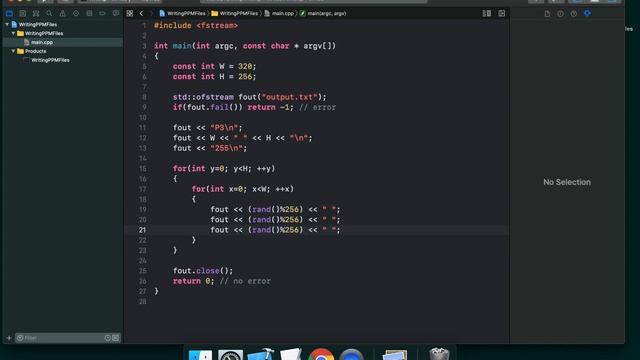
Task: Click line number 9 in the gutter
Action: [144, 107]
